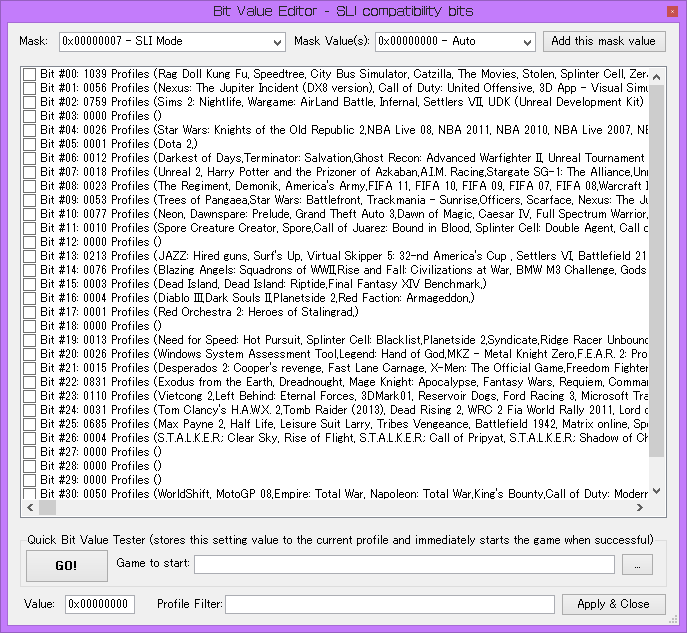Select the 'Bit #30: 0050 Profiles' row
Viewport: 687px width, 633px height.
coord(336,494)
